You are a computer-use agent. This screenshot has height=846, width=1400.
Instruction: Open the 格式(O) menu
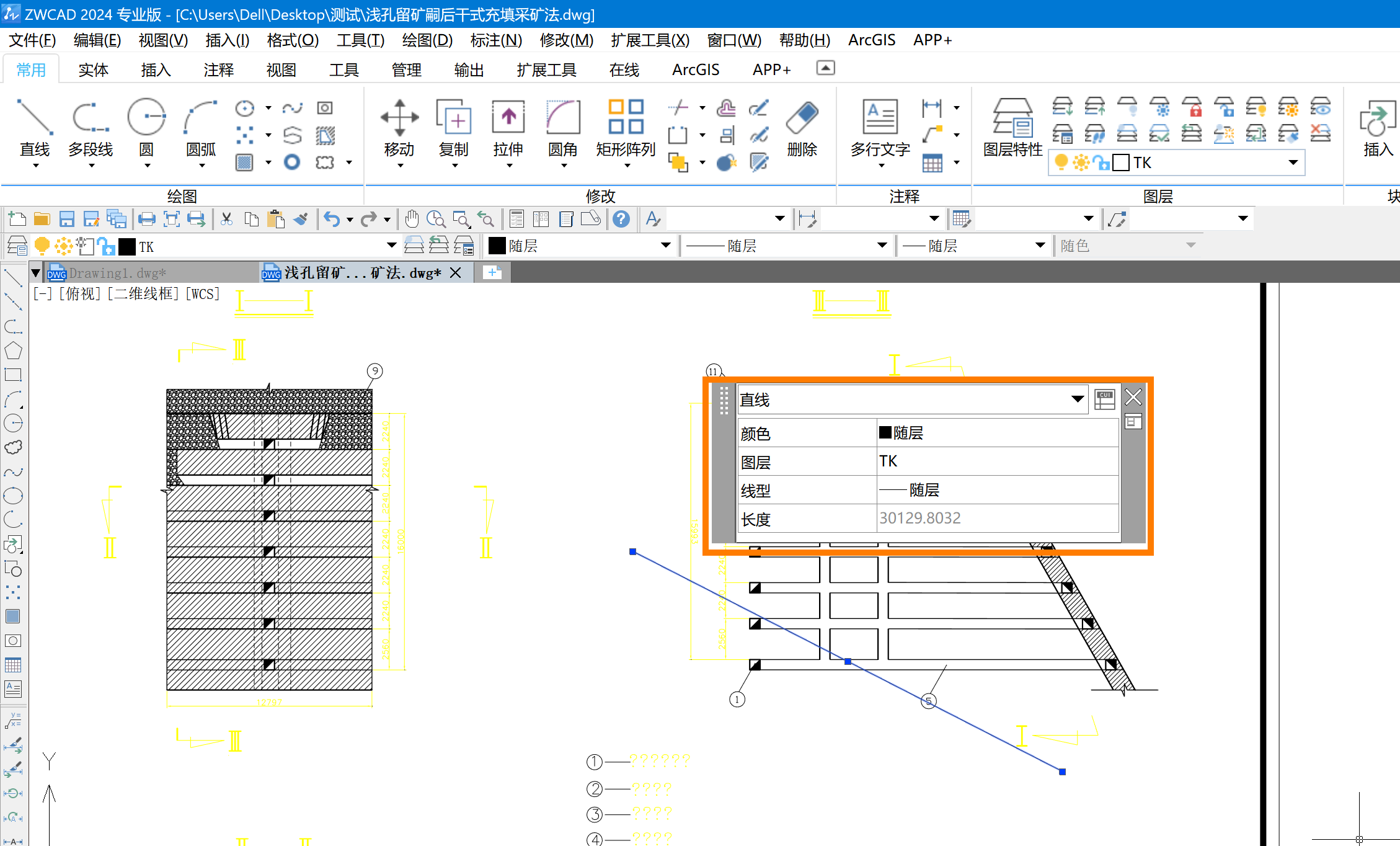click(x=293, y=40)
